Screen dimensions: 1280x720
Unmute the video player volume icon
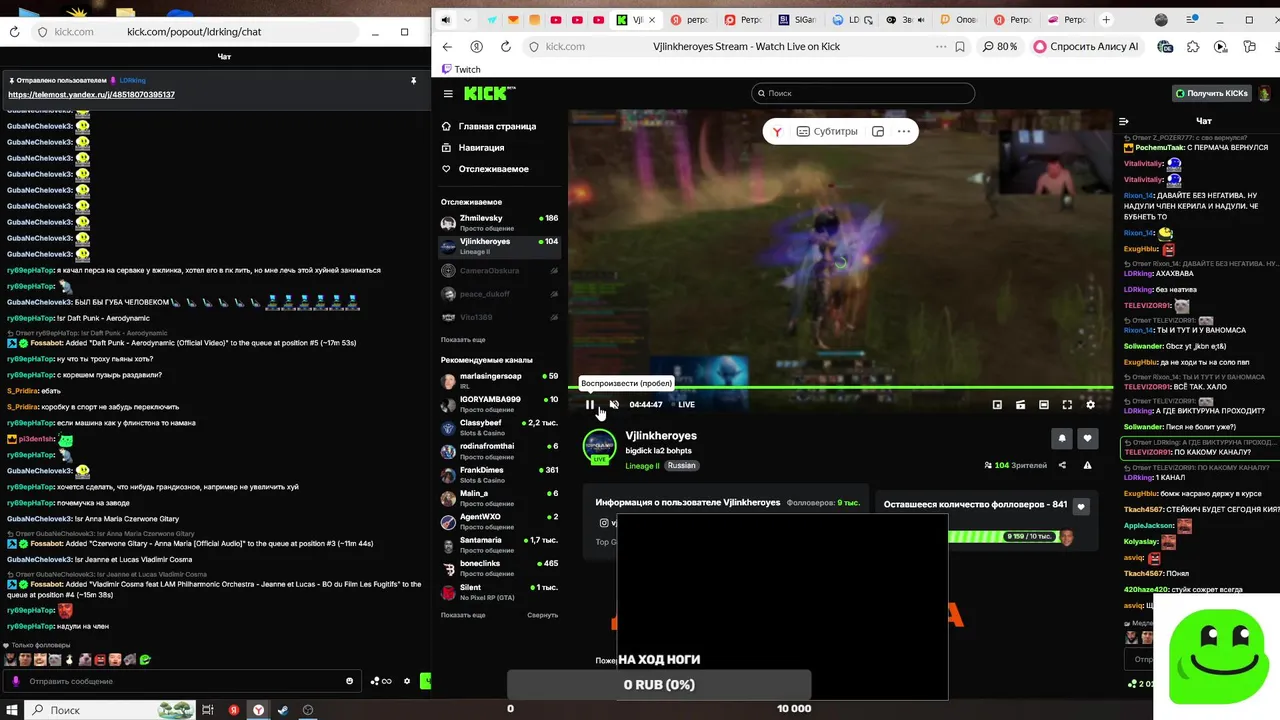pos(614,404)
